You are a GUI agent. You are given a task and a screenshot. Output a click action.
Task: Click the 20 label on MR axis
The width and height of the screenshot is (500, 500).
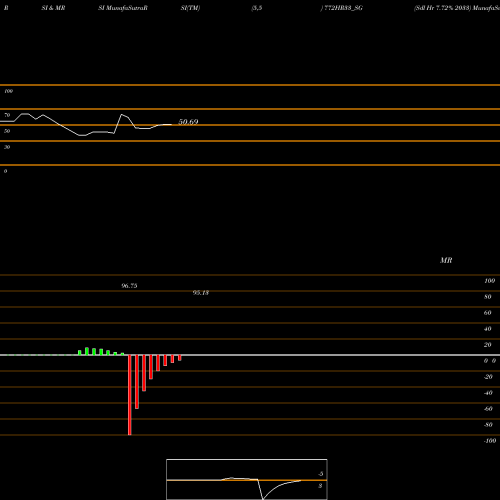pos(488,345)
